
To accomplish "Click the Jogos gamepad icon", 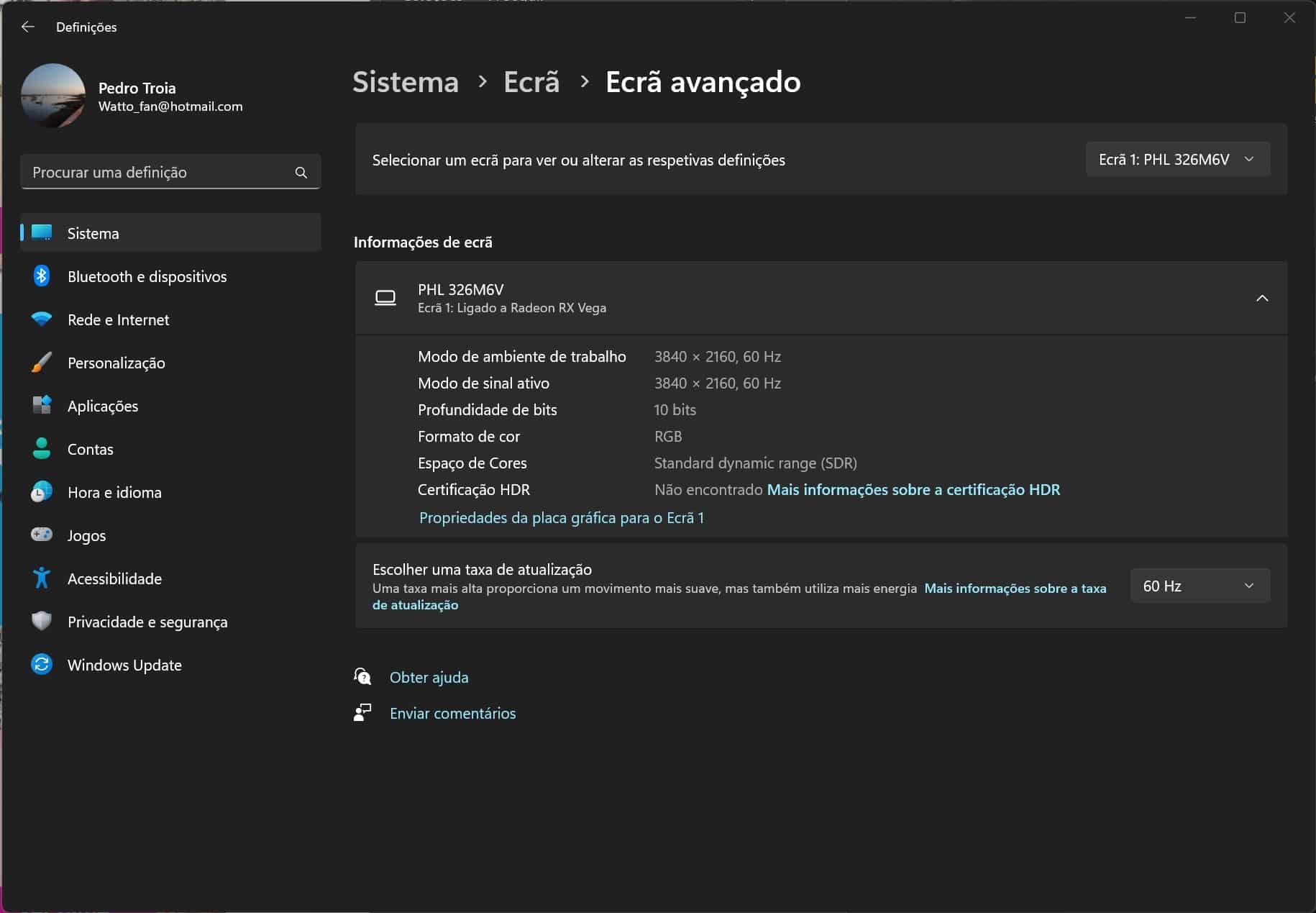I will (x=42, y=535).
